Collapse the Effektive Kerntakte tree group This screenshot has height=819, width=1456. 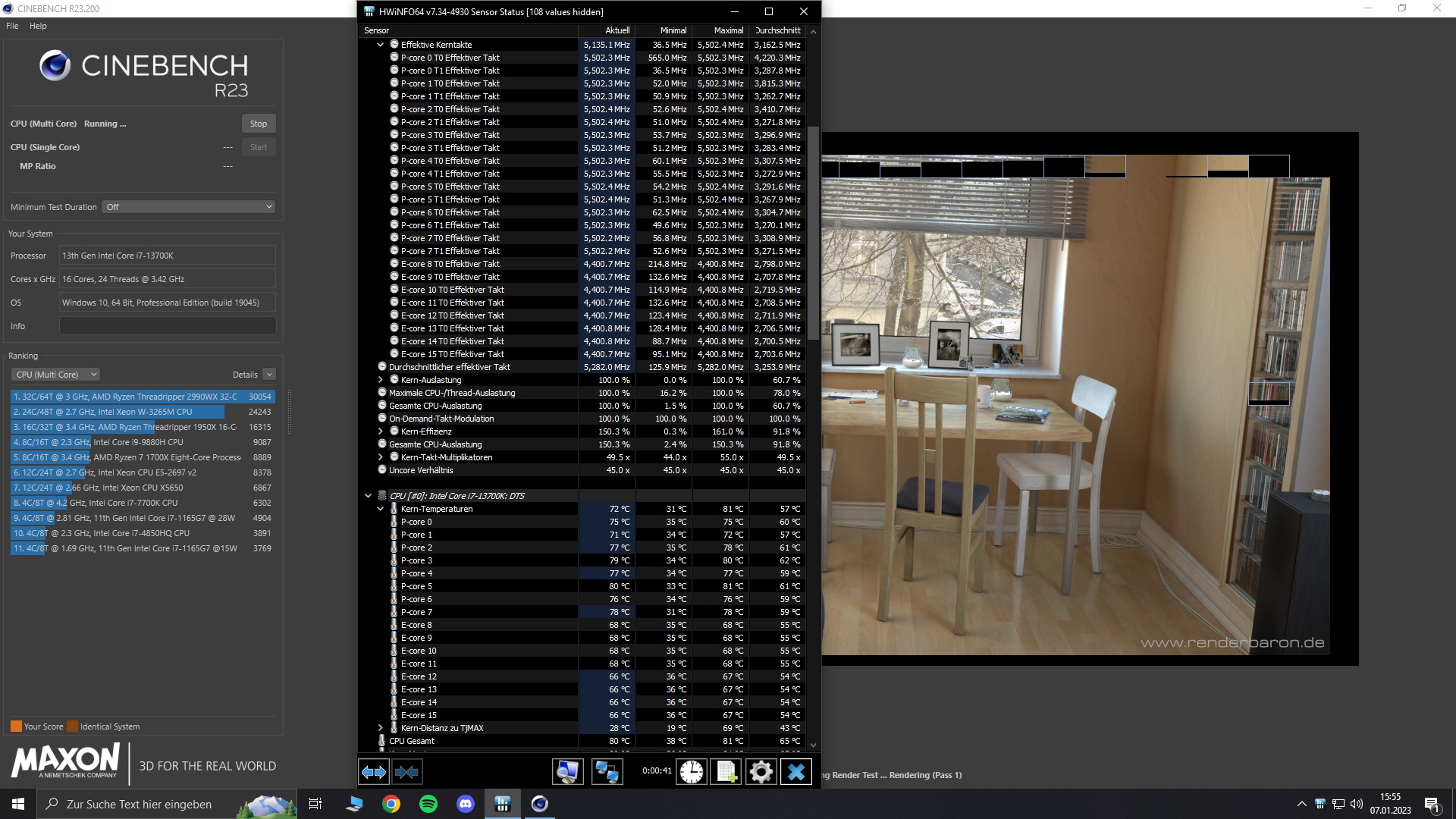pyautogui.click(x=381, y=45)
